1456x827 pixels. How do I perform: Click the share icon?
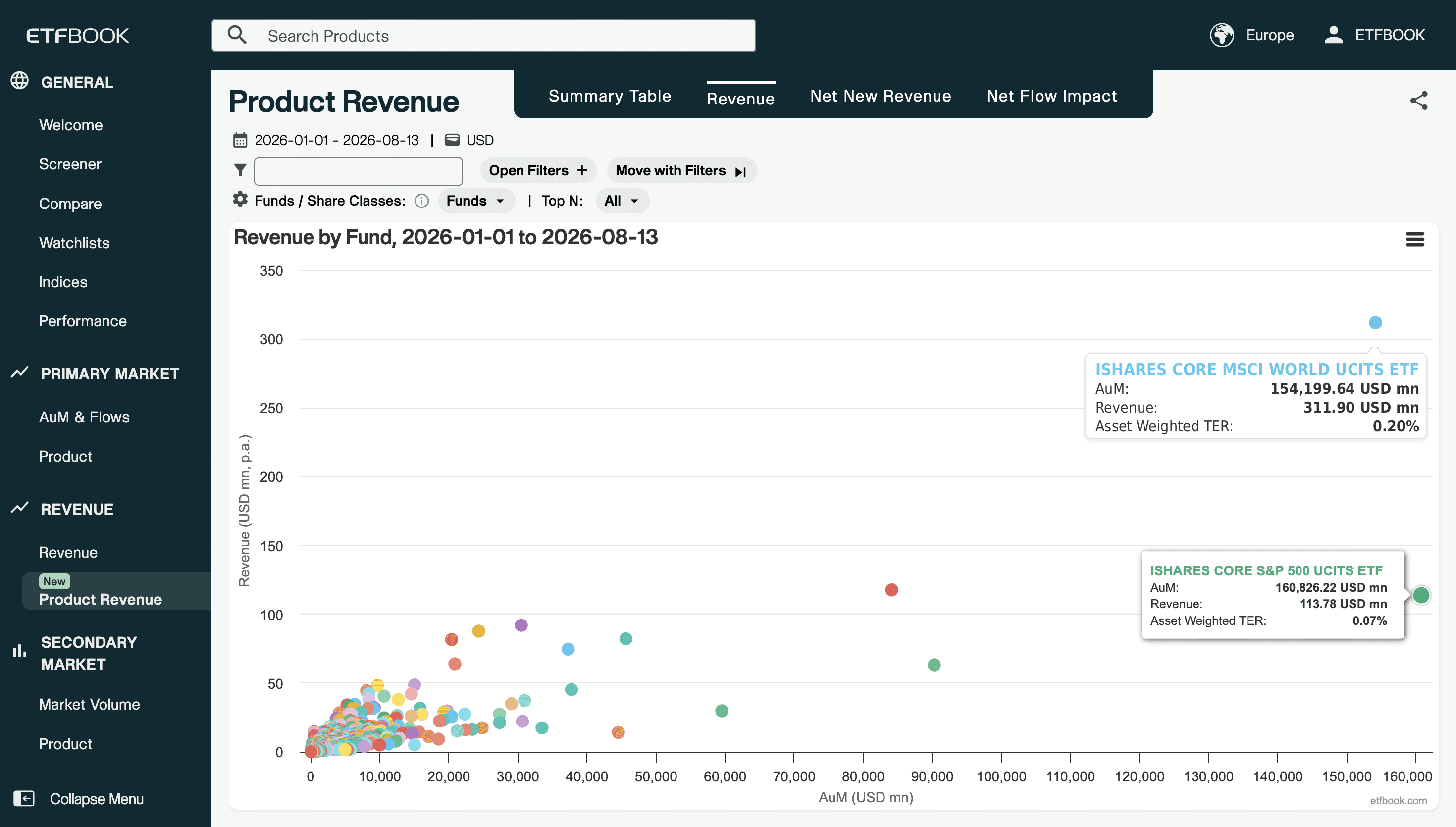pyautogui.click(x=1418, y=101)
